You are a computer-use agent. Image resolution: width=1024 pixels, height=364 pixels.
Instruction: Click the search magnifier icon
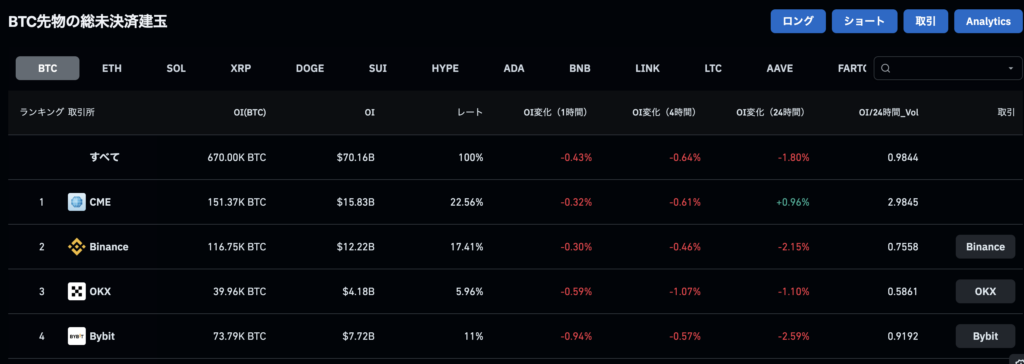pyautogui.click(x=886, y=68)
